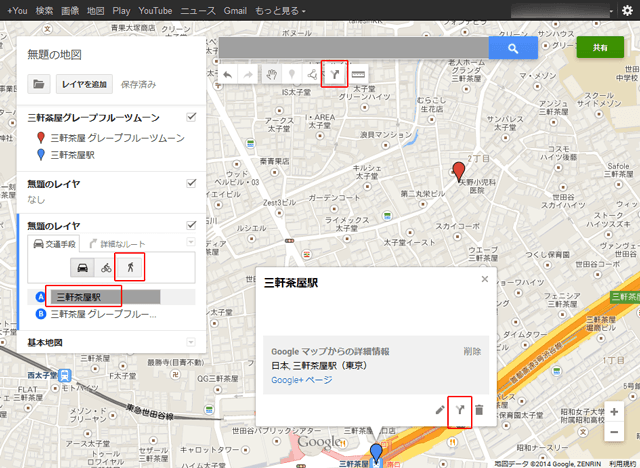Zoom out with the minus button
Viewport: 640px width, 468px height.
[x=614, y=432]
